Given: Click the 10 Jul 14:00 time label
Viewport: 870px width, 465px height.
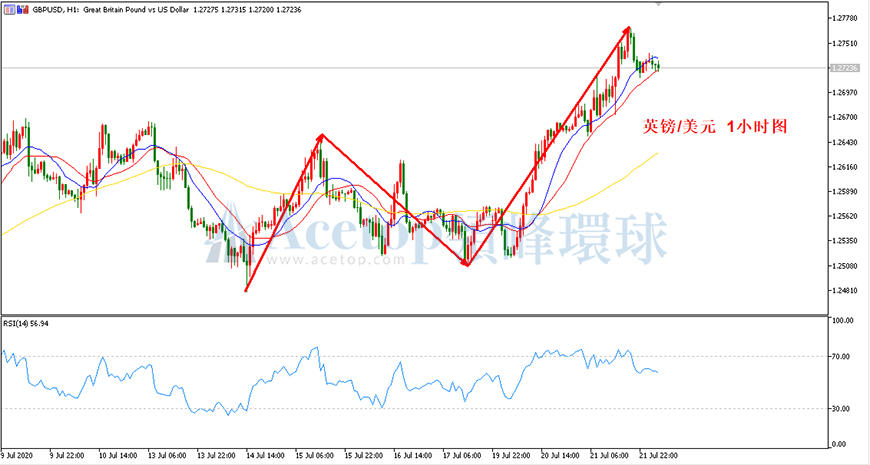Looking at the screenshot, I should [118, 456].
